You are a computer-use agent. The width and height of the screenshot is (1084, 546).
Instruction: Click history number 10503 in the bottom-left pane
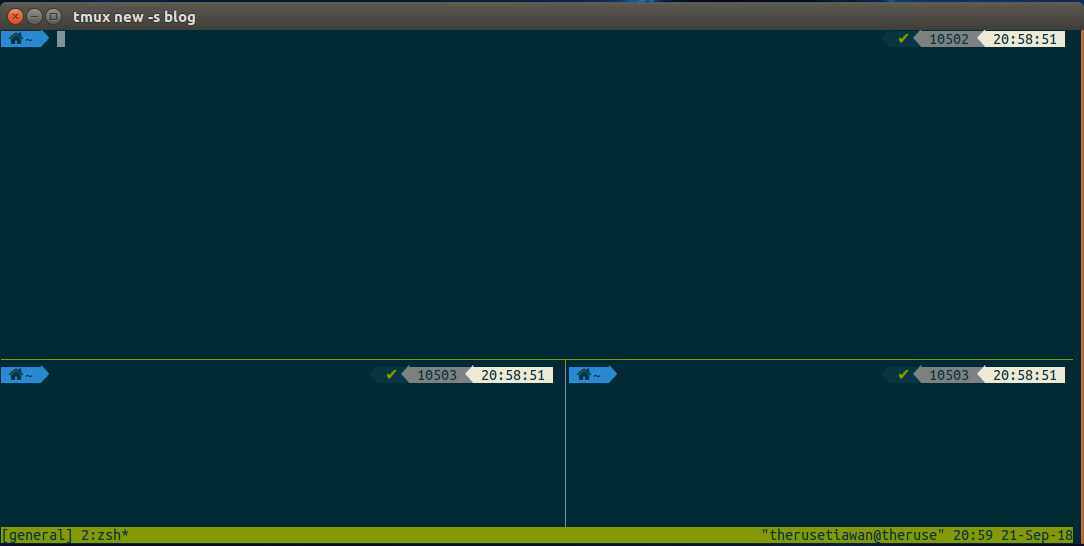[437, 375]
